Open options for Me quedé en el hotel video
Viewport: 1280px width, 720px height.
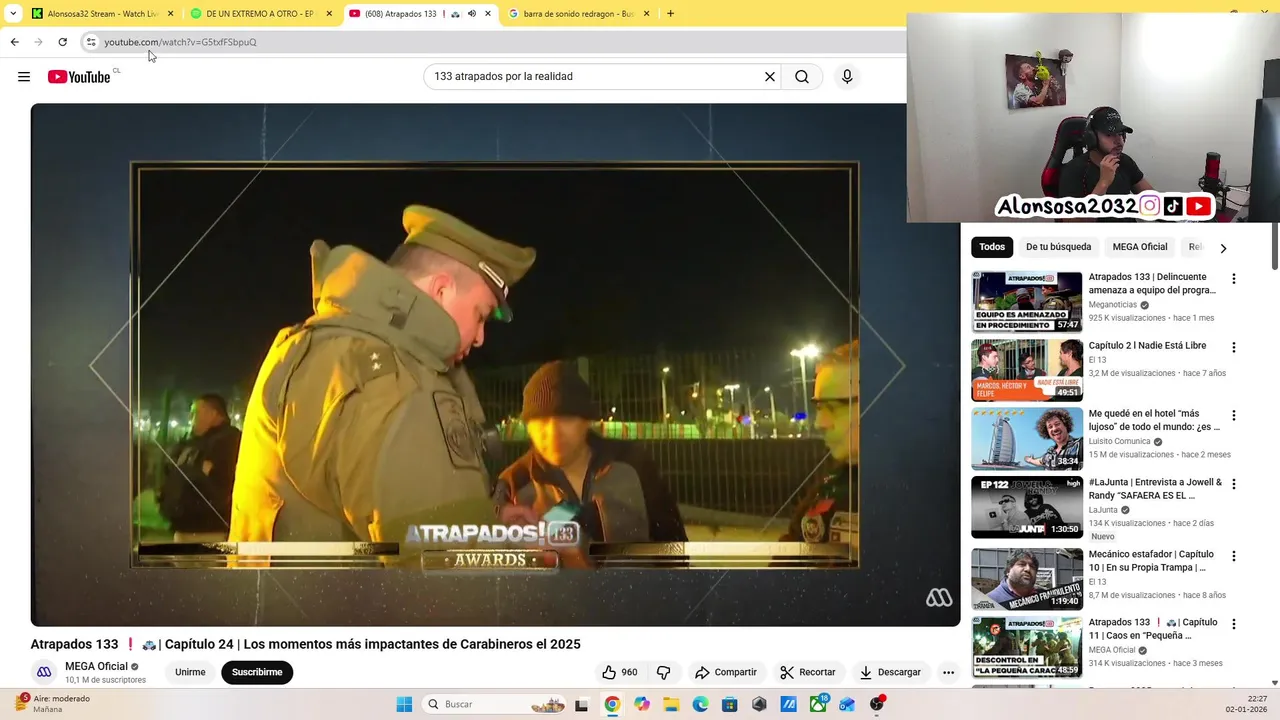(1233, 416)
